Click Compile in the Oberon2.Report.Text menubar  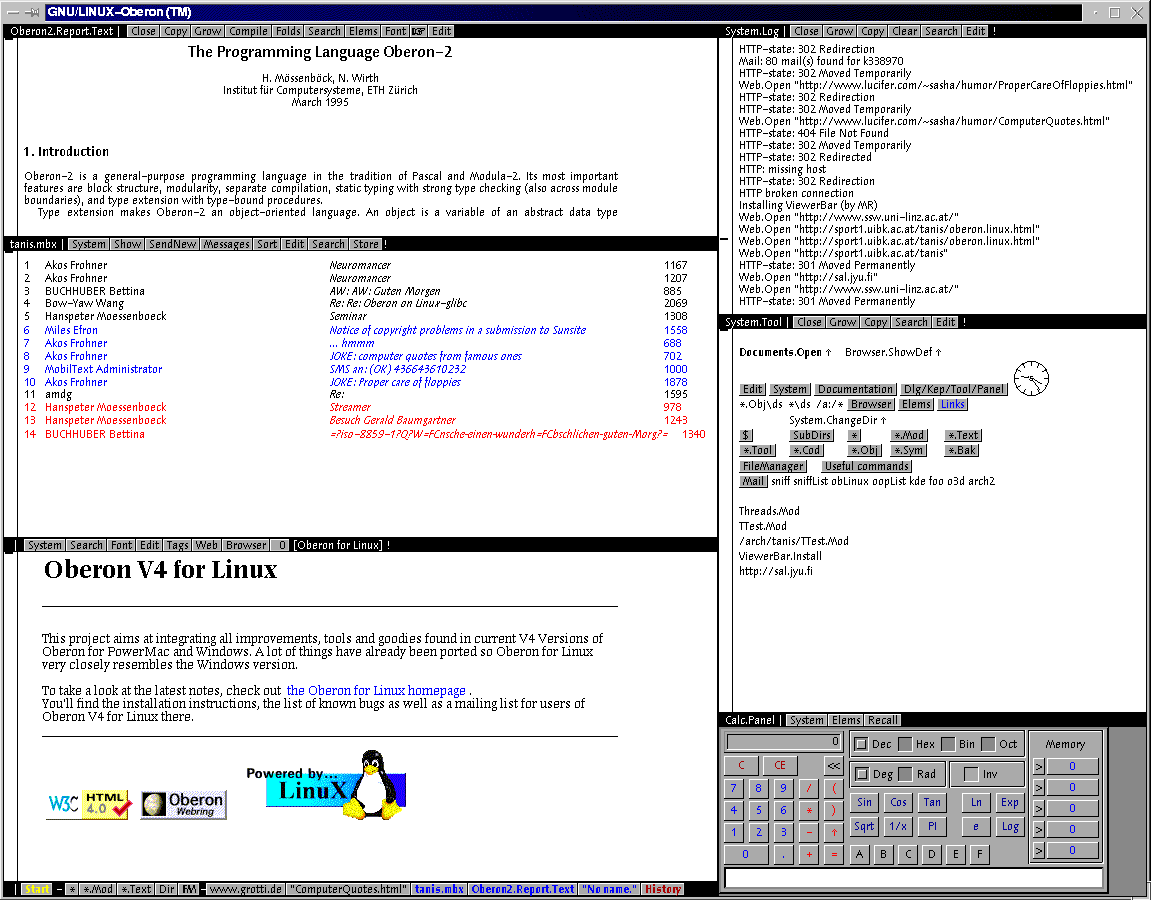(x=247, y=31)
